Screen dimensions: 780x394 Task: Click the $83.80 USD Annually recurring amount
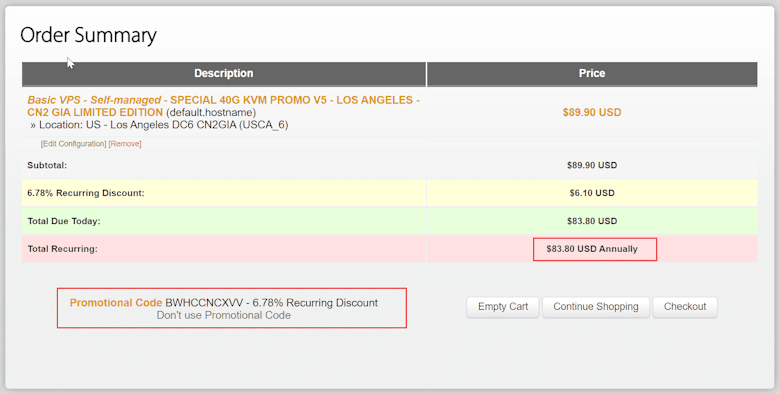click(x=592, y=249)
